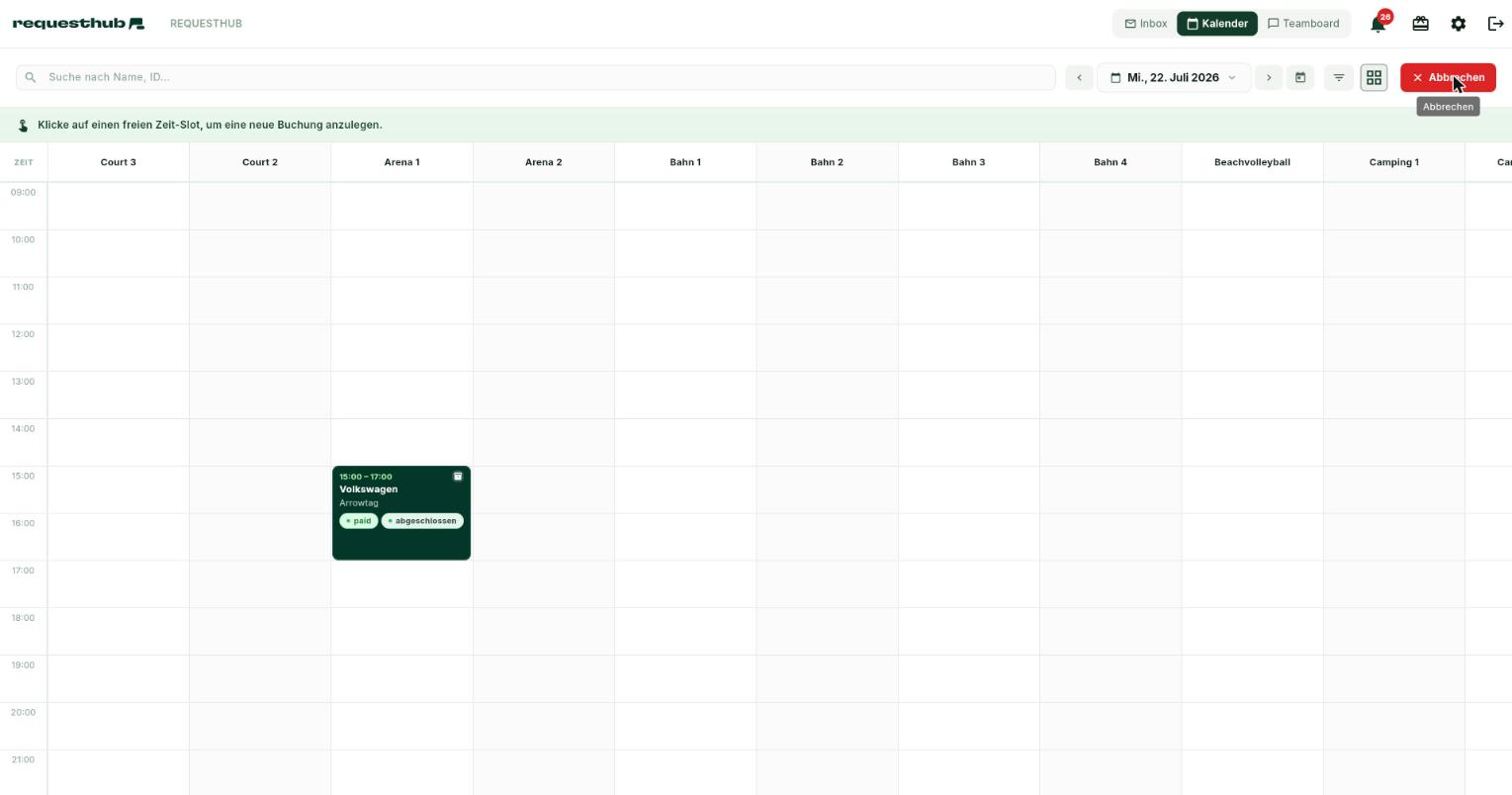Click the 18:00 time label

[x=23, y=618]
